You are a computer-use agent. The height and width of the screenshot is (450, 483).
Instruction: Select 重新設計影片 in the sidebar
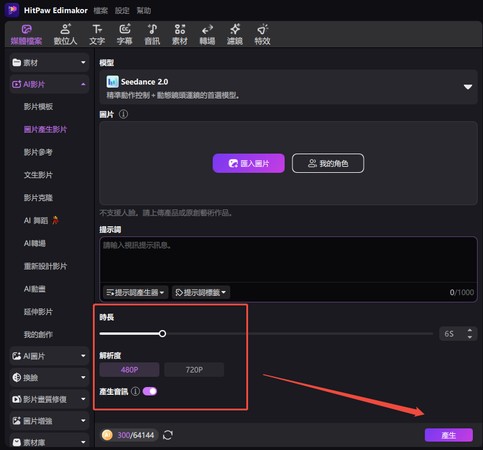pos(45,266)
